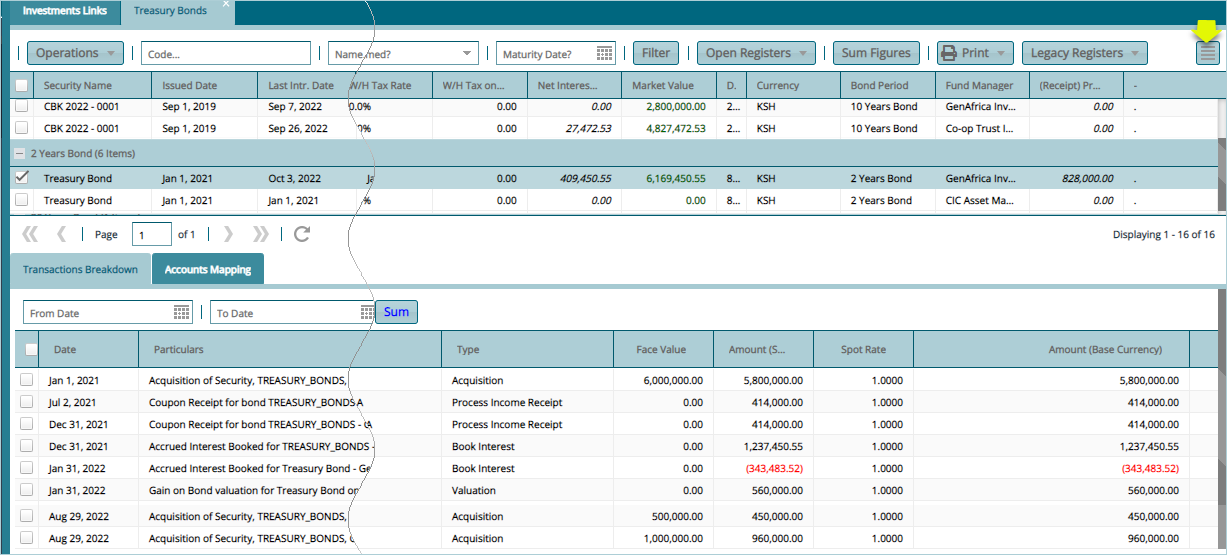Refresh the bond grid
Image resolution: width=1227 pixels, height=555 pixels.
302,234
